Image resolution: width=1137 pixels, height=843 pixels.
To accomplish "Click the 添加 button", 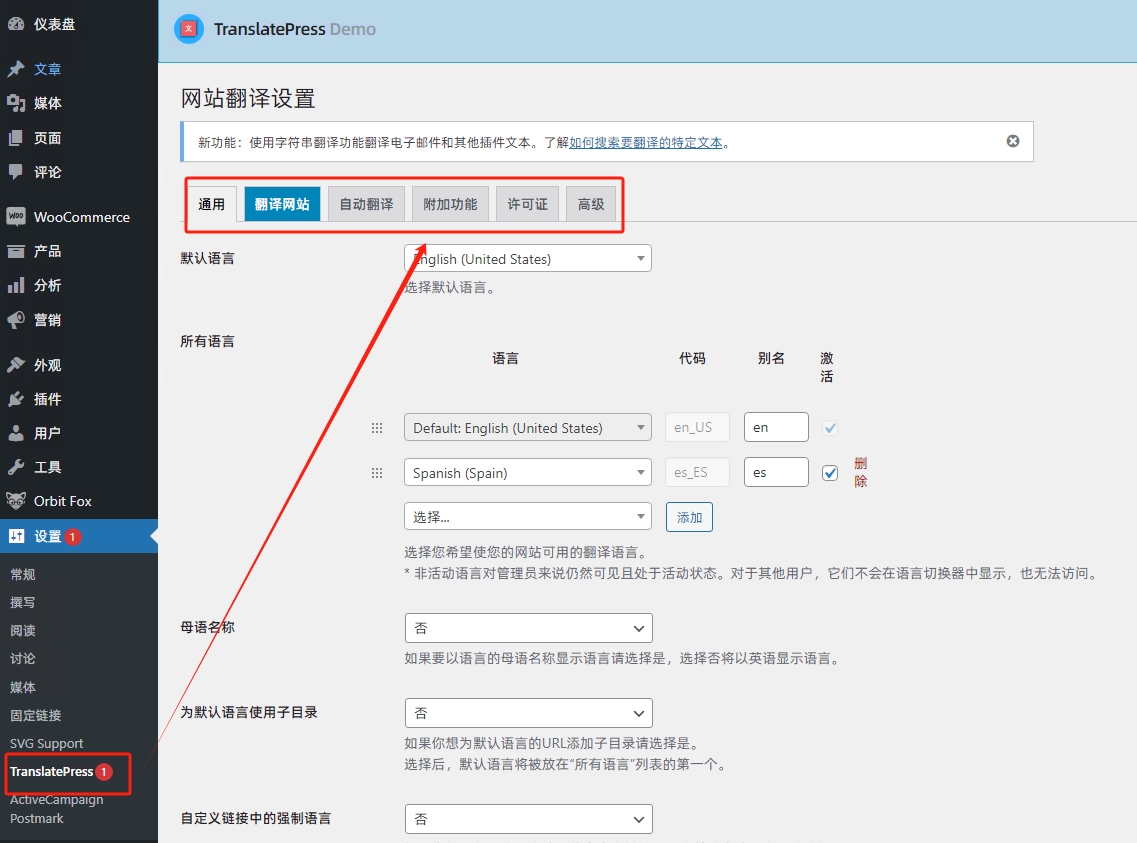I will (689, 517).
